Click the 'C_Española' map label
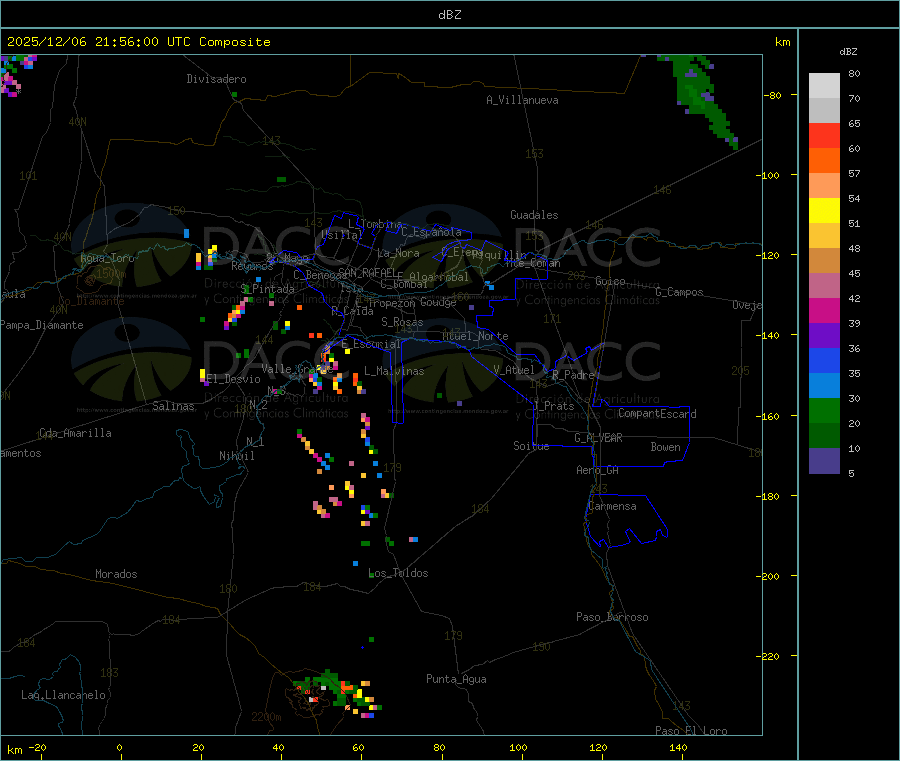The width and height of the screenshot is (900, 761). coord(431,232)
